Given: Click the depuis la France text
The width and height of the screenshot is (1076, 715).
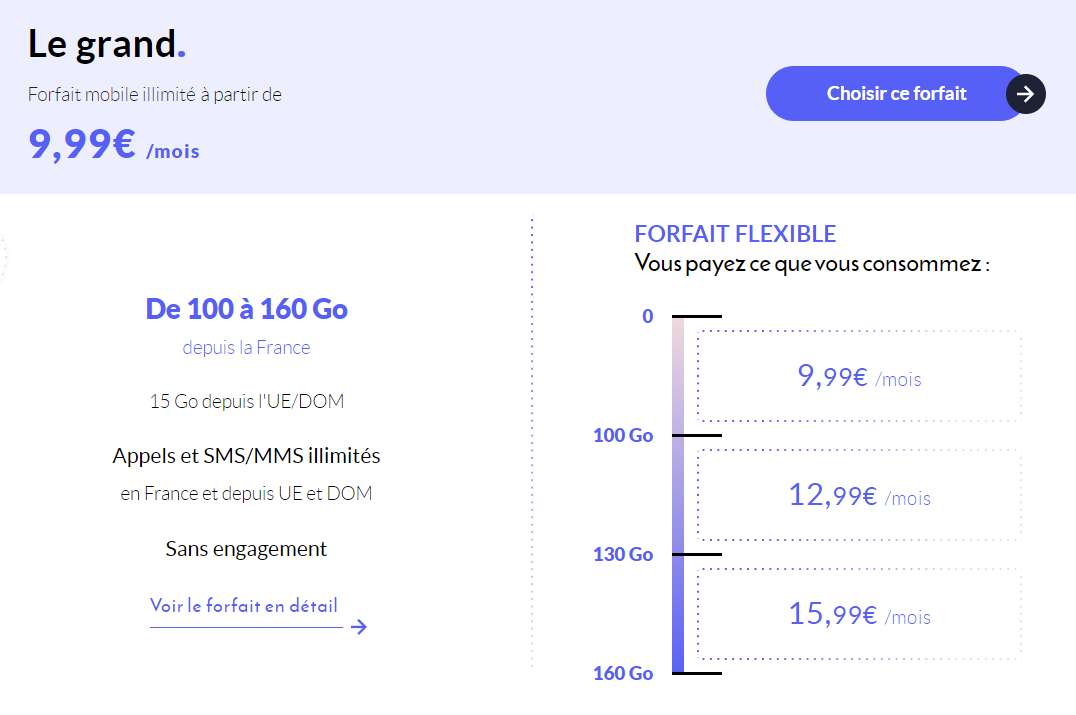Looking at the screenshot, I should click(x=246, y=348).
